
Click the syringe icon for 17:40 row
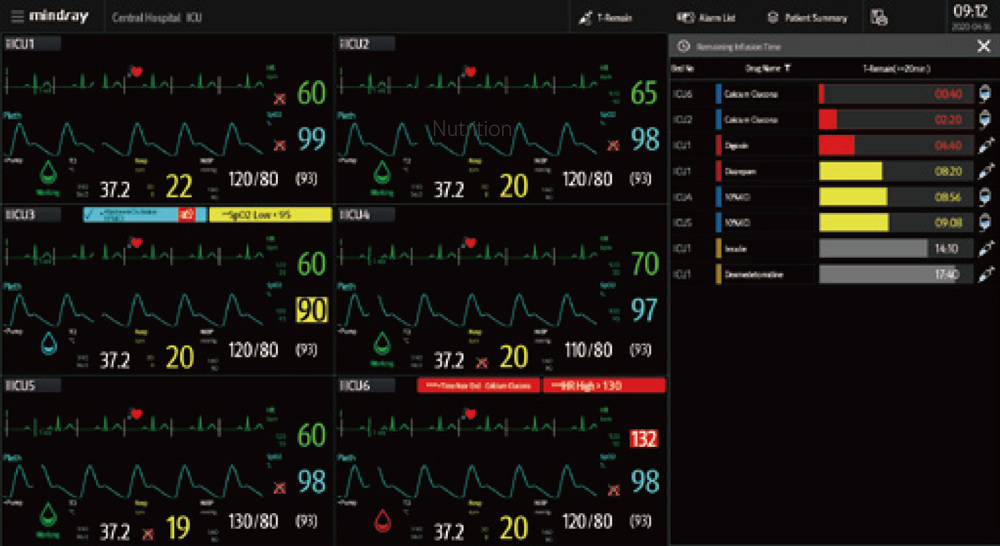(x=985, y=274)
